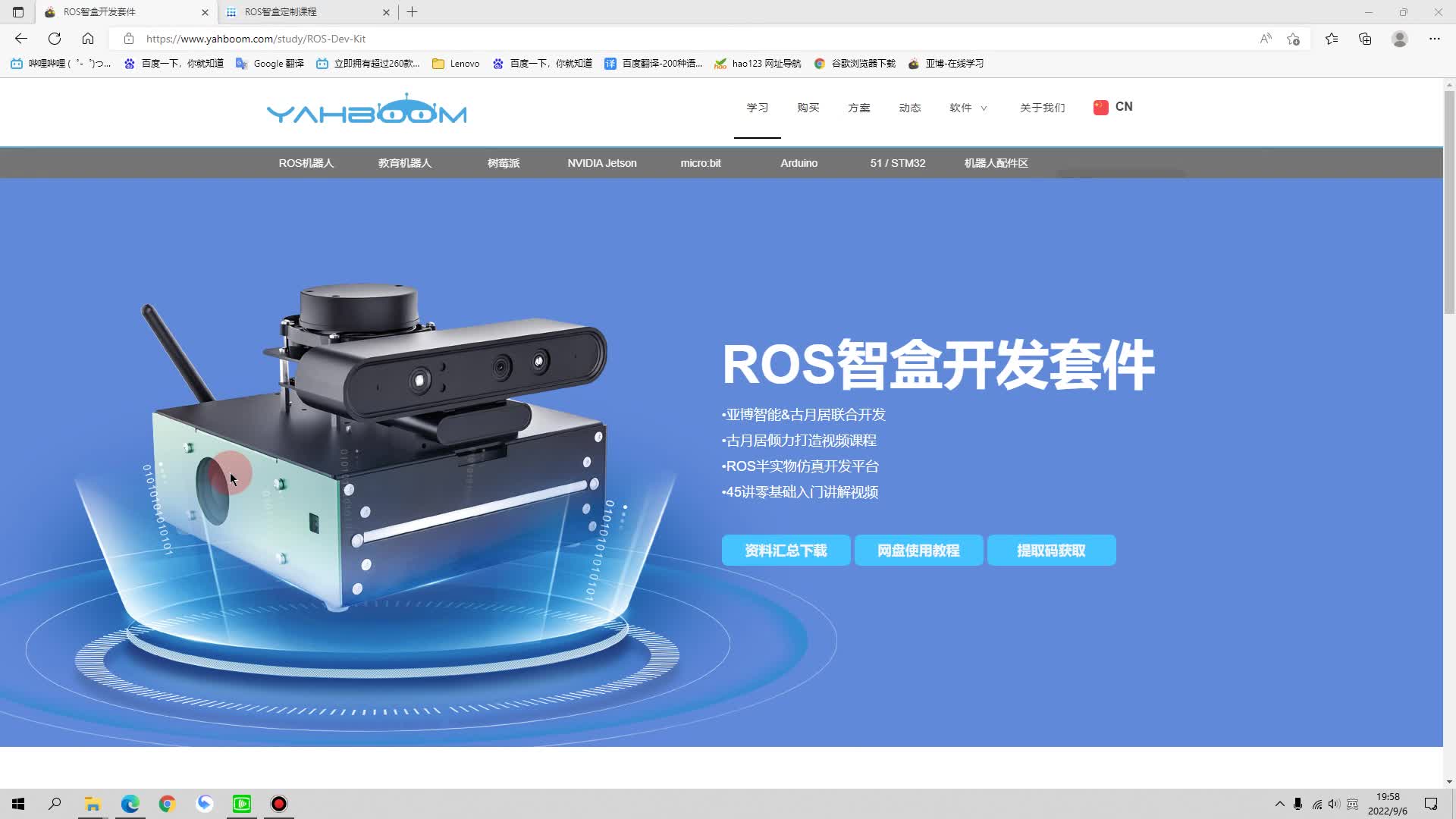Open the network tray icon

pyautogui.click(x=1317, y=804)
